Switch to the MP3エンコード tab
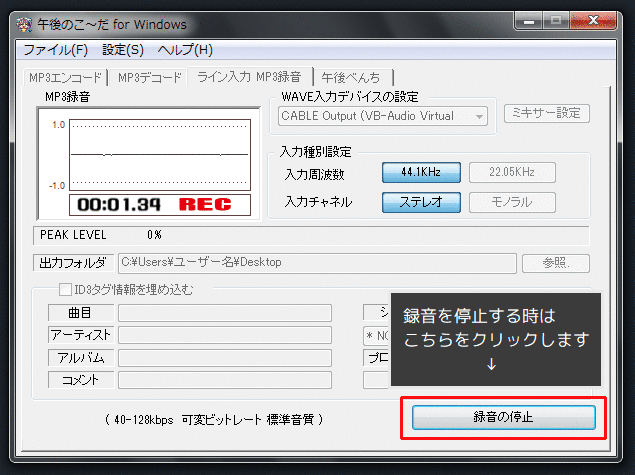Viewport: 635px width, 475px height. [x=65, y=77]
